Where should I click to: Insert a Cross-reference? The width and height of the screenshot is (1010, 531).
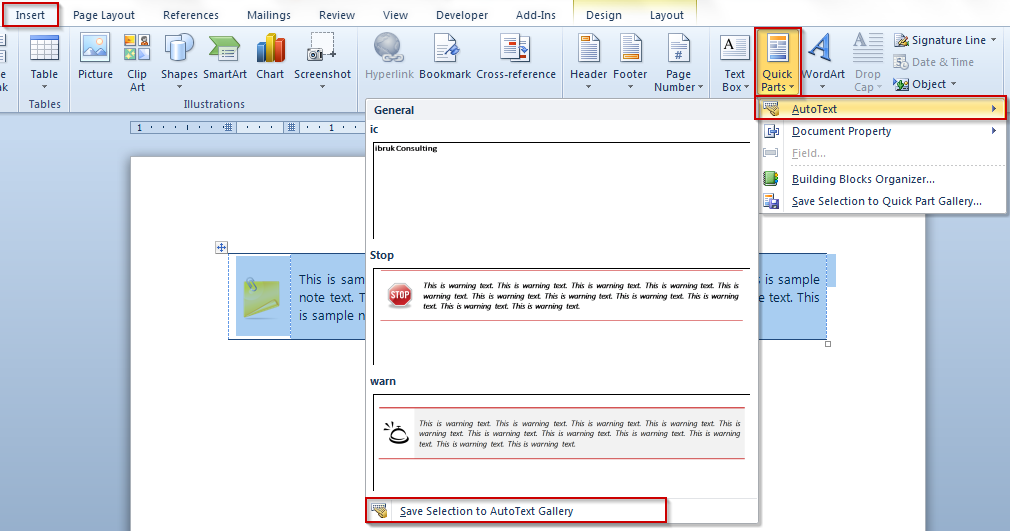516,58
